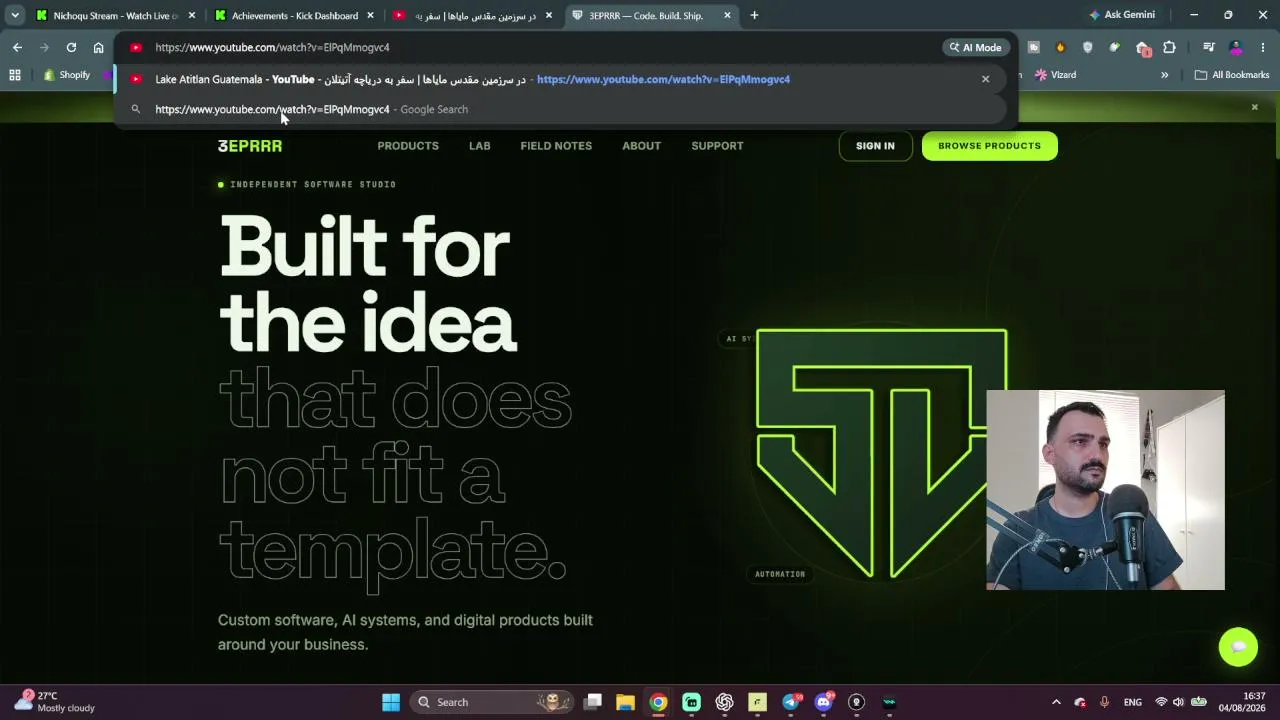1280x720 pixels.
Task: Open the Products nav item
Action: 408,146
